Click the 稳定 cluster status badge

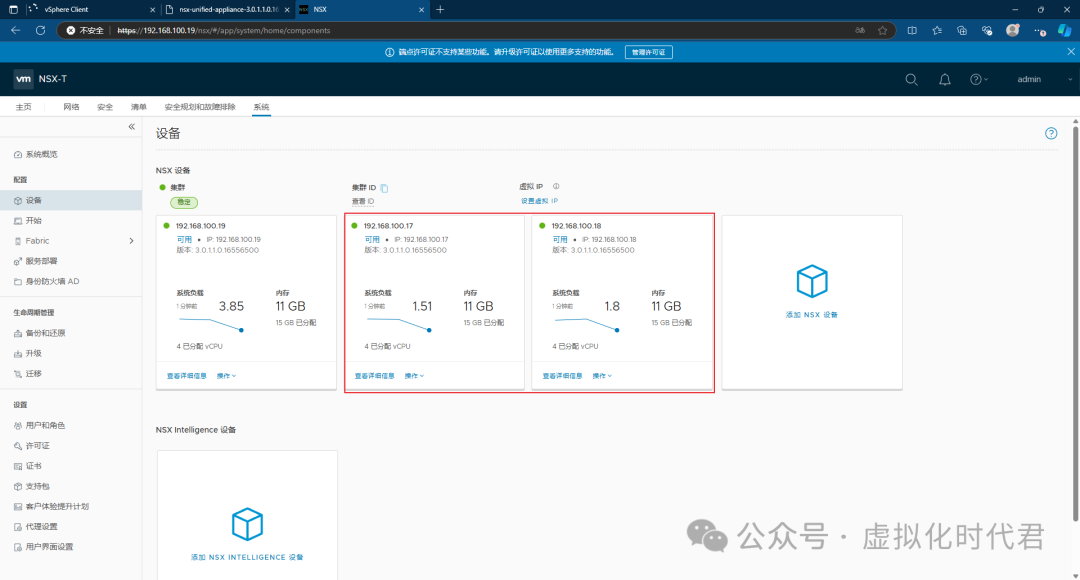tap(184, 203)
